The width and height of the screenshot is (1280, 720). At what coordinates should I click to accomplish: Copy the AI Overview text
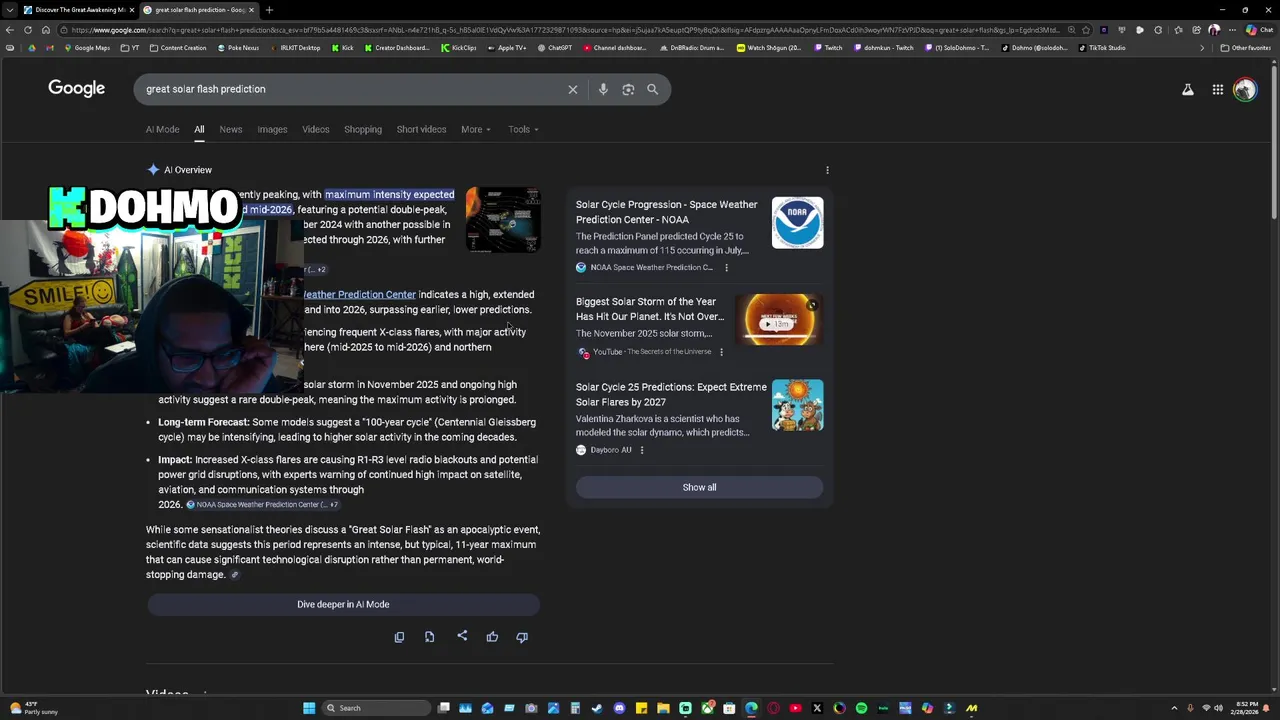(399, 637)
